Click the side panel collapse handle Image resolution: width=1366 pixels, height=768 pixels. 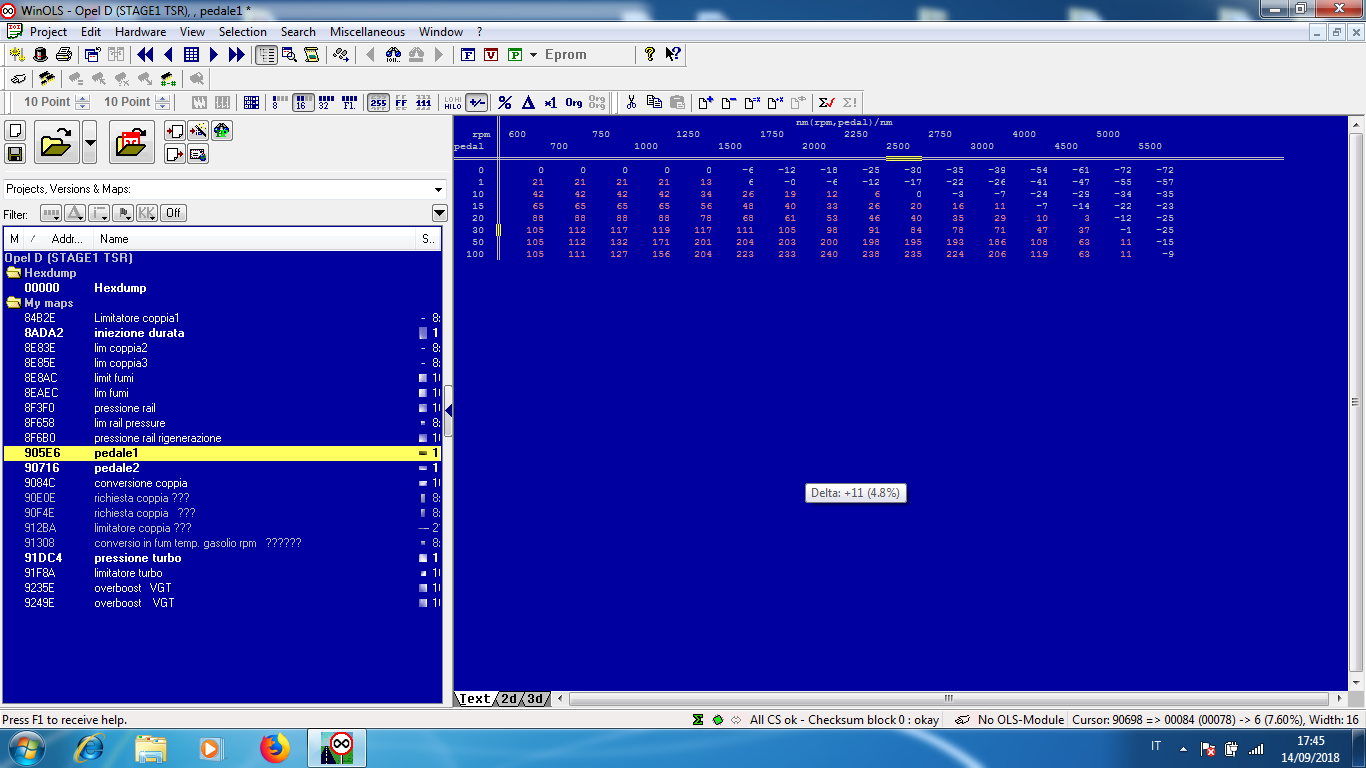click(x=448, y=411)
